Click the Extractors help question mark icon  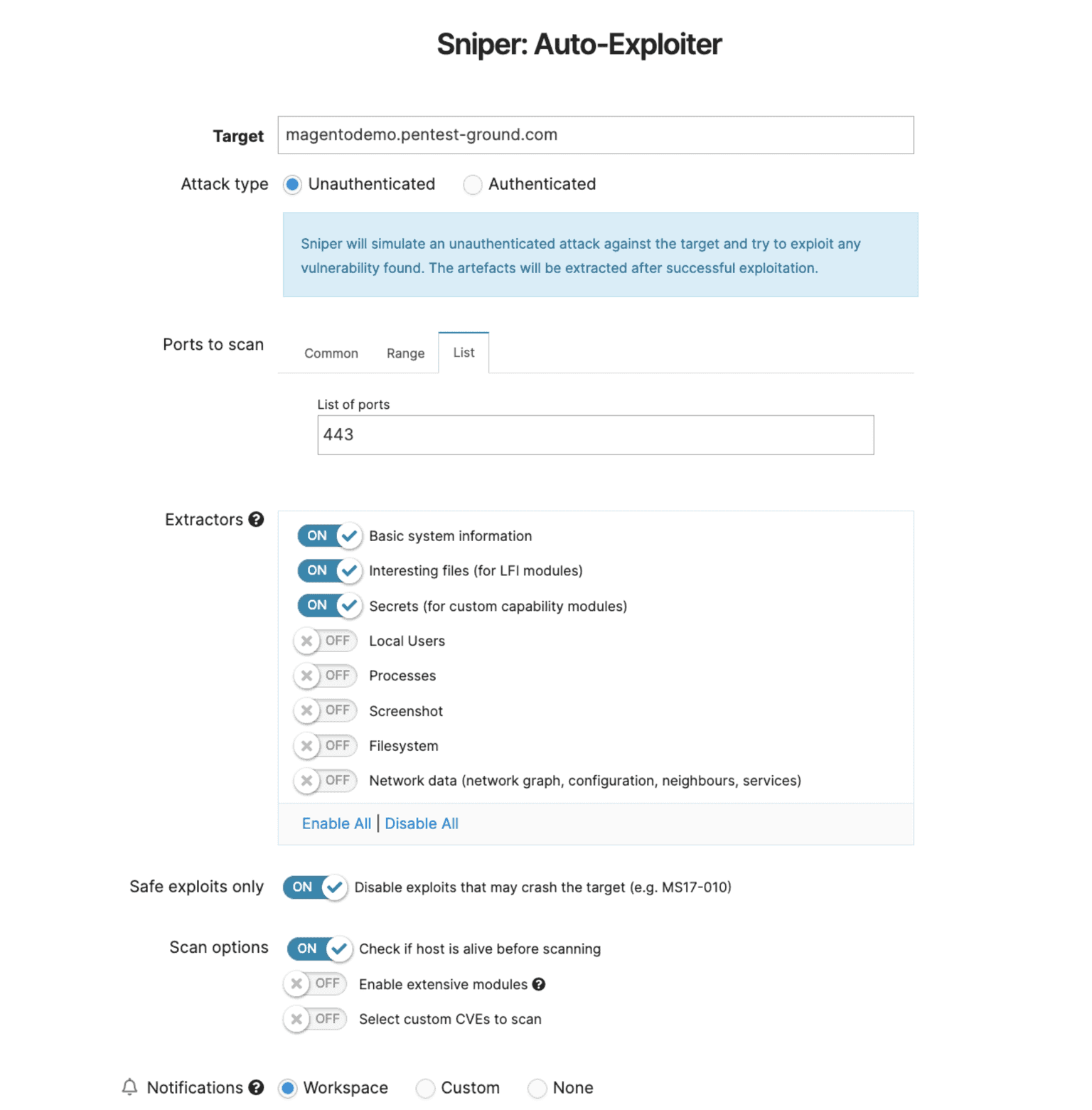(257, 520)
